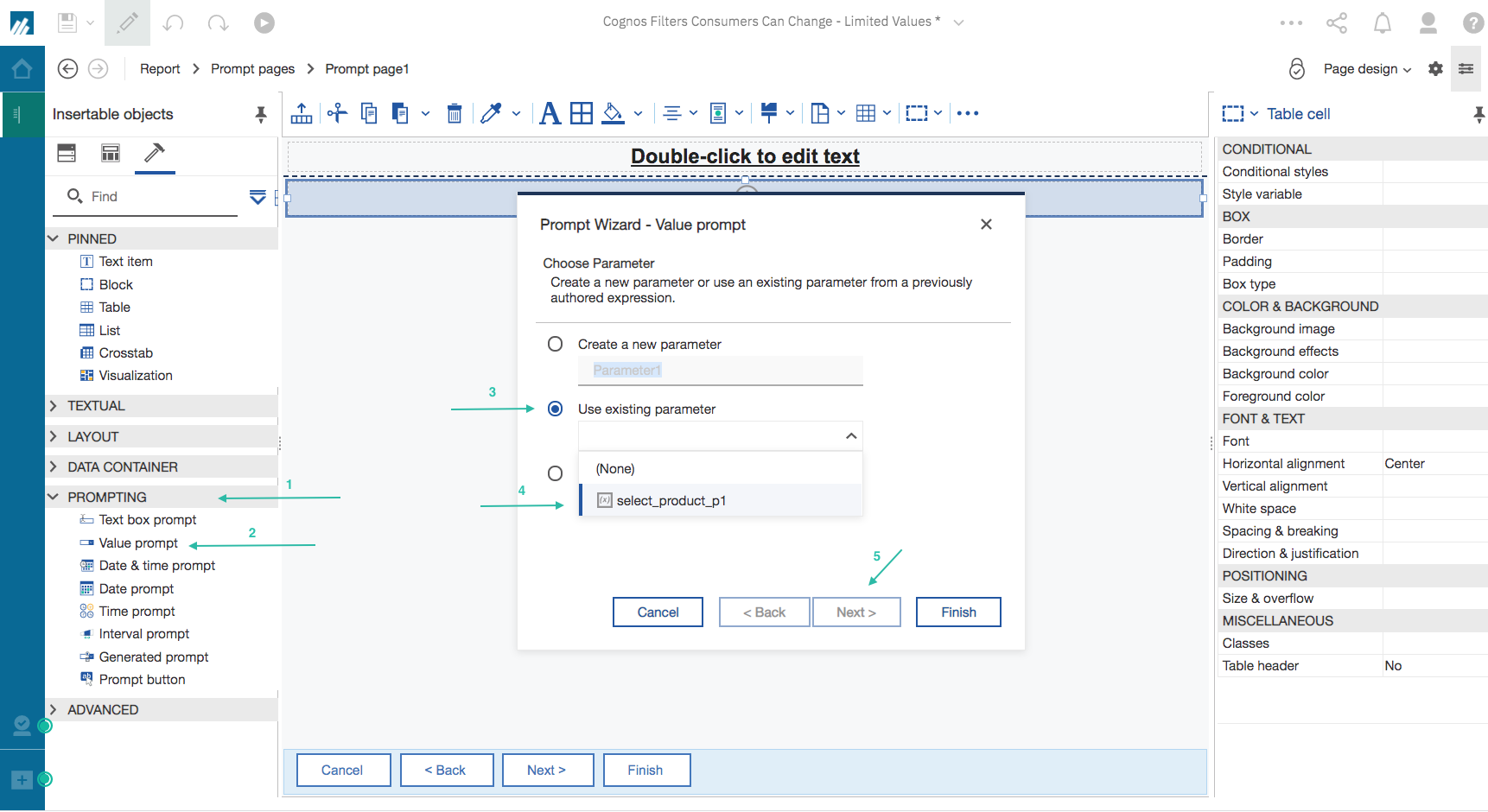Open the user profile icon
This screenshot has width=1488, height=812.
(1428, 22)
